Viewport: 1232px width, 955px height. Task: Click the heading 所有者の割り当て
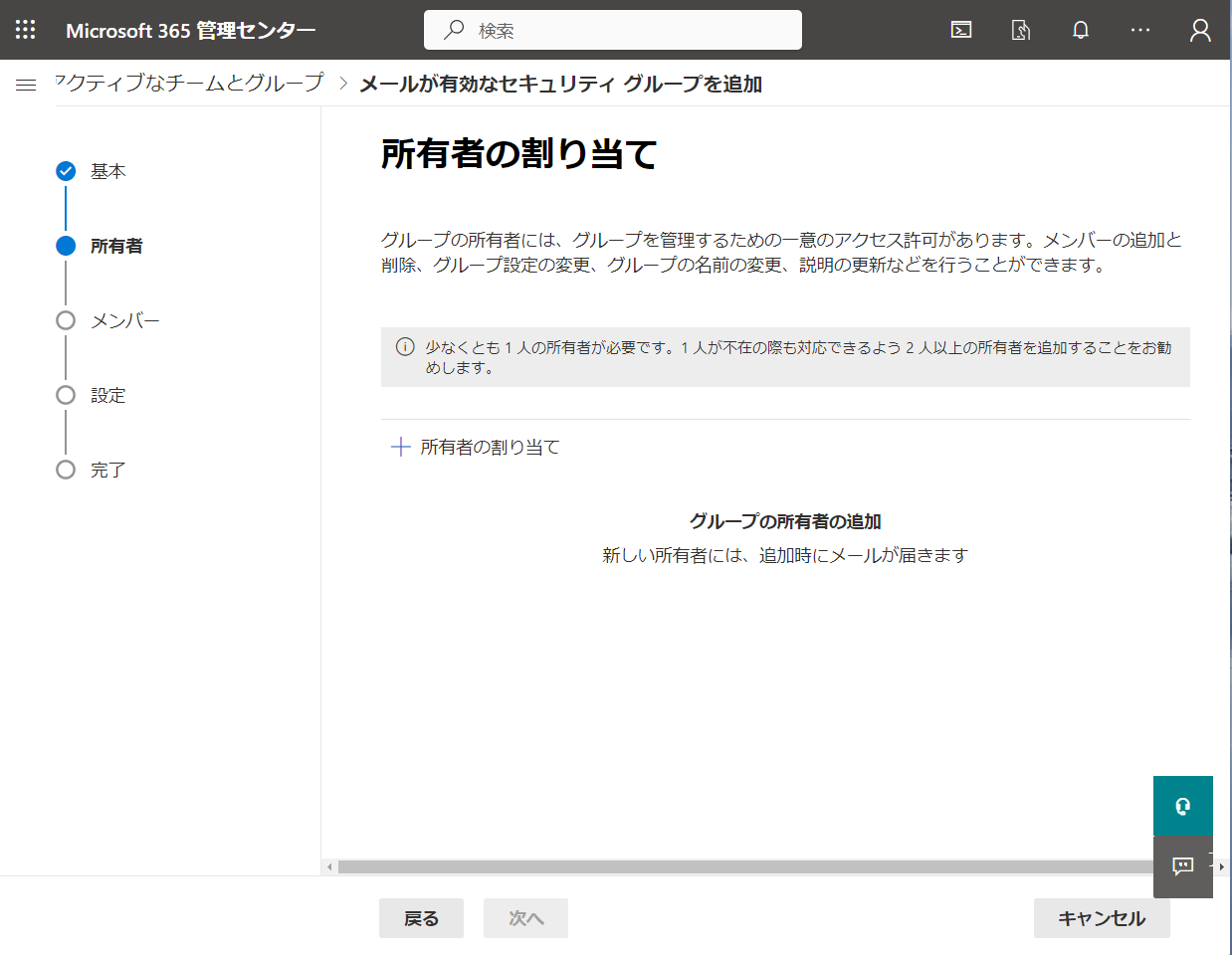click(519, 154)
